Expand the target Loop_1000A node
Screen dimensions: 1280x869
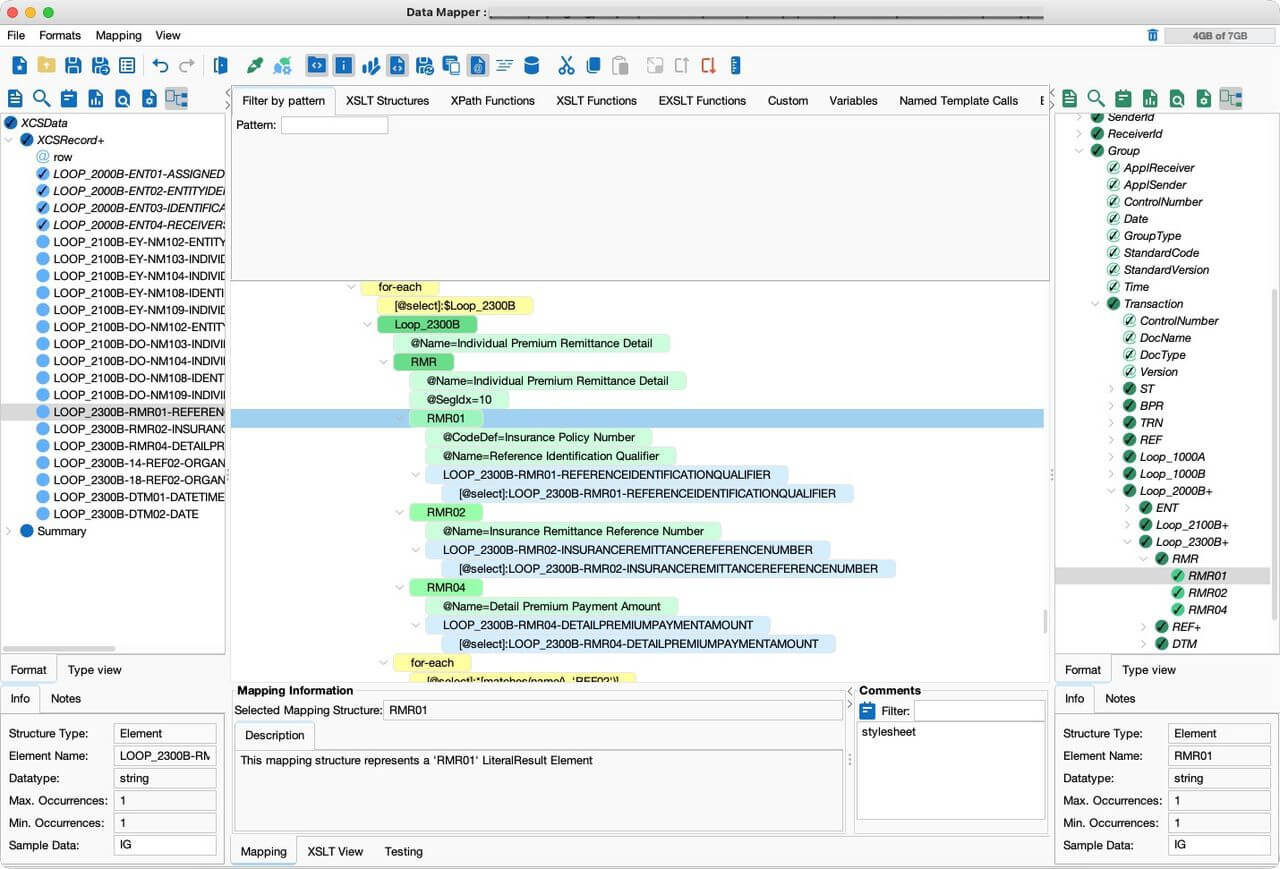pos(1111,457)
